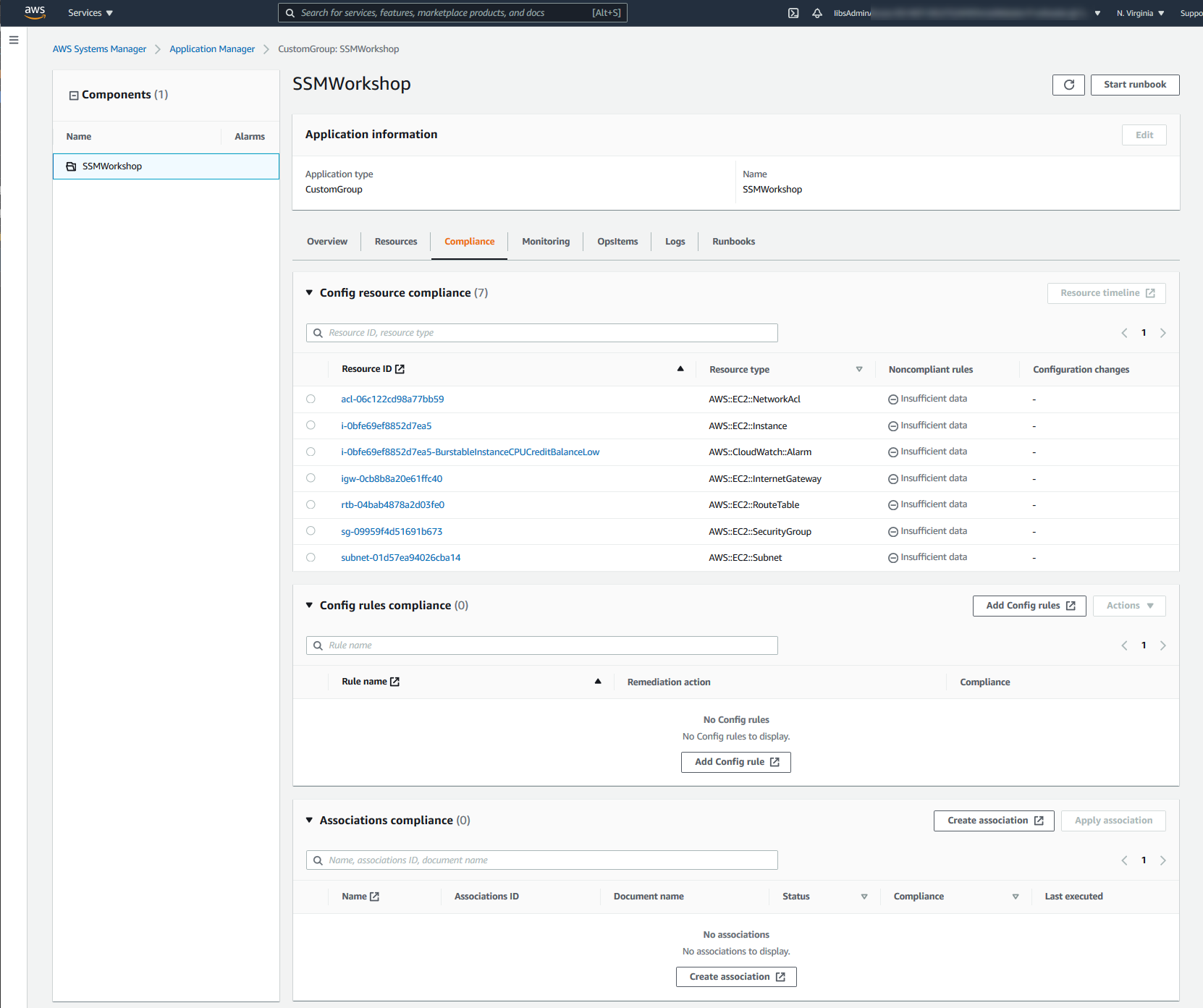Select the SSMWorkshop component row
Viewport: 1203px width, 1008px height.
[x=166, y=166]
